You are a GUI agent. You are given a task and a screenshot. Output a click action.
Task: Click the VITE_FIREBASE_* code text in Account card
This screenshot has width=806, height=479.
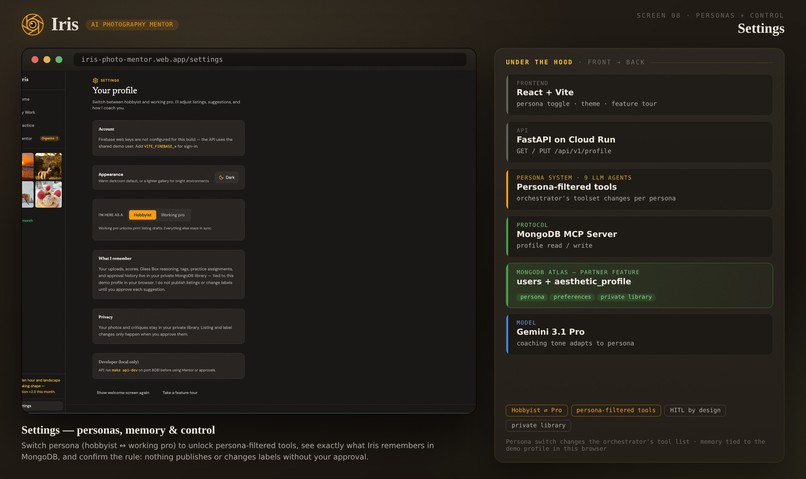[160, 146]
